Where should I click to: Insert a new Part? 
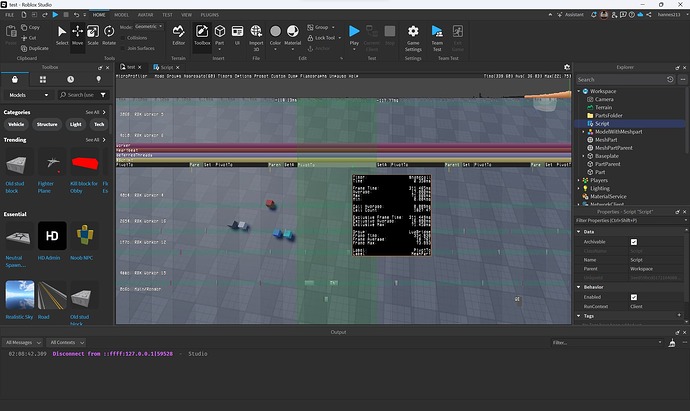coord(220,35)
